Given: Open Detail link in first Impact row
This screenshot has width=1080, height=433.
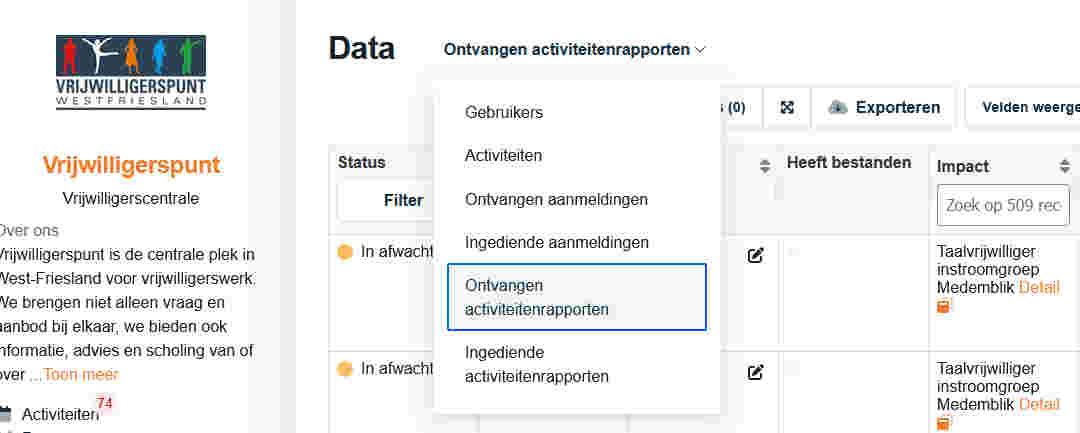Looking at the screenshot, I should pyautogui.click(x=1039, y=287).
